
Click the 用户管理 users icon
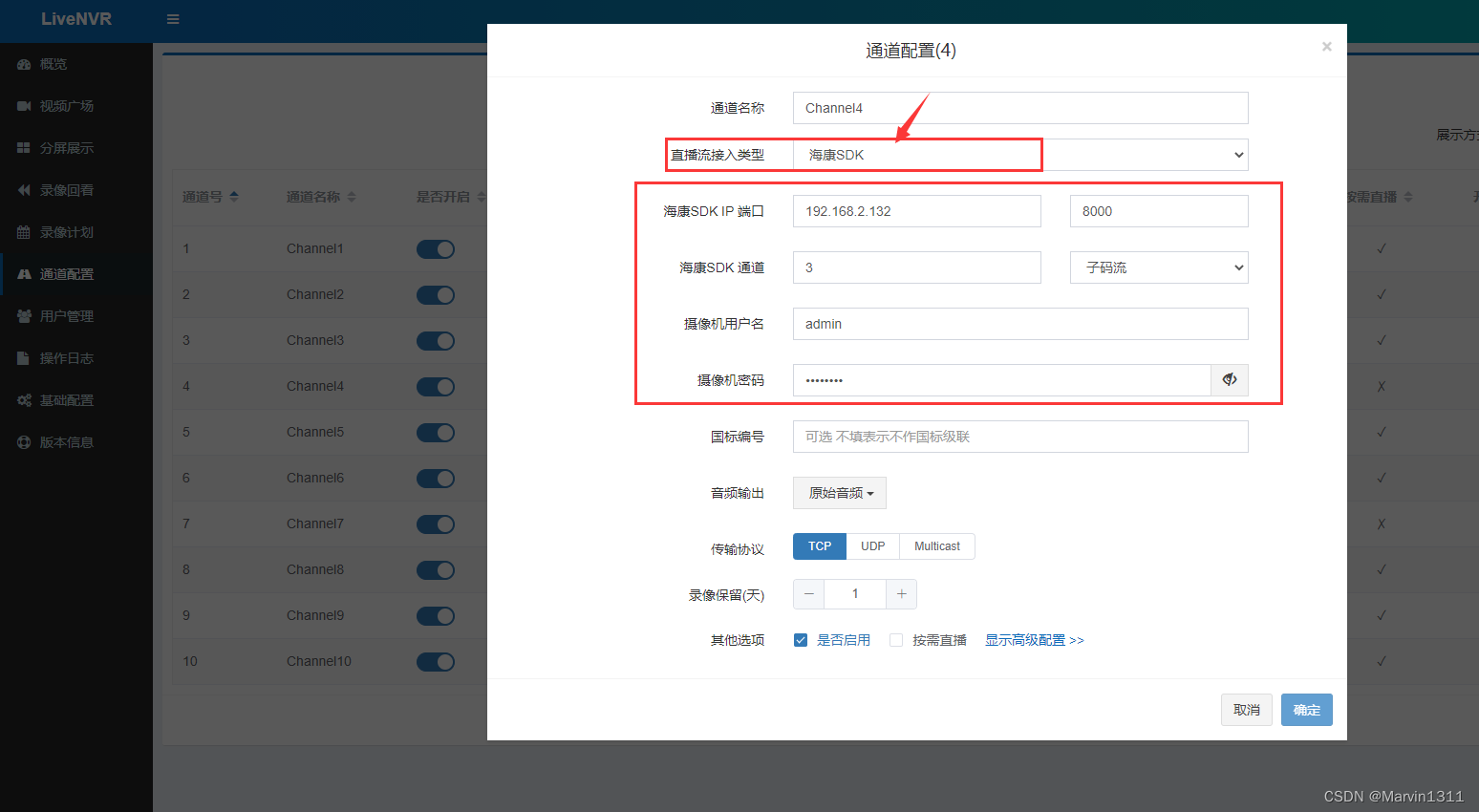[24, 316]
